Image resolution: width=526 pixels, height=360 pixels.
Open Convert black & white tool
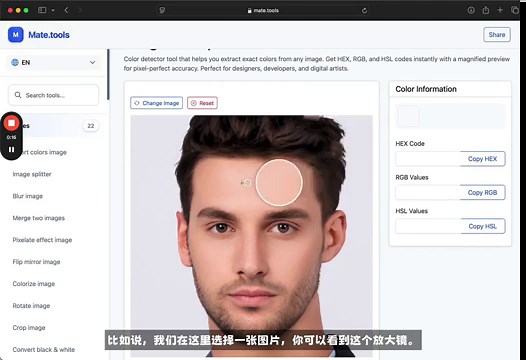44,350
